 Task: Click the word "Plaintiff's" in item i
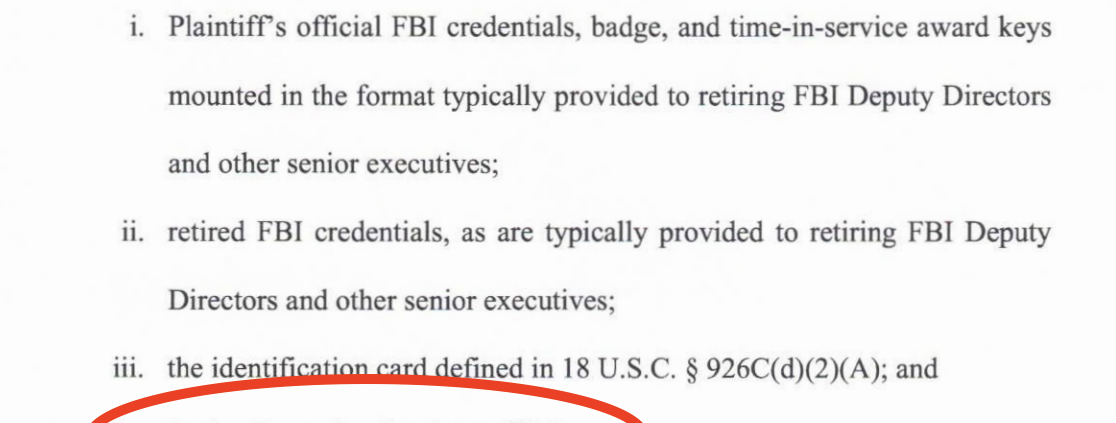(x=224, y=27)
